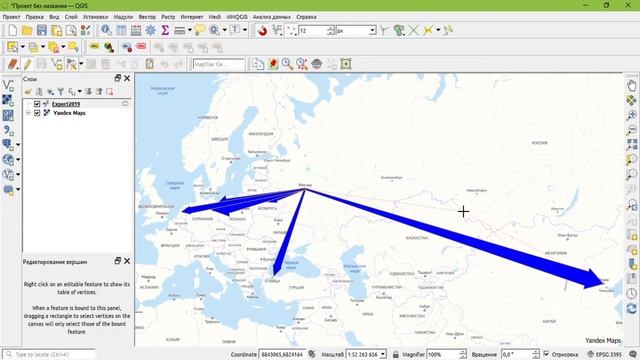Adjust the magnifier percentage stepper
The height and width of the screenshot is (360, 640).
point(463,354)
